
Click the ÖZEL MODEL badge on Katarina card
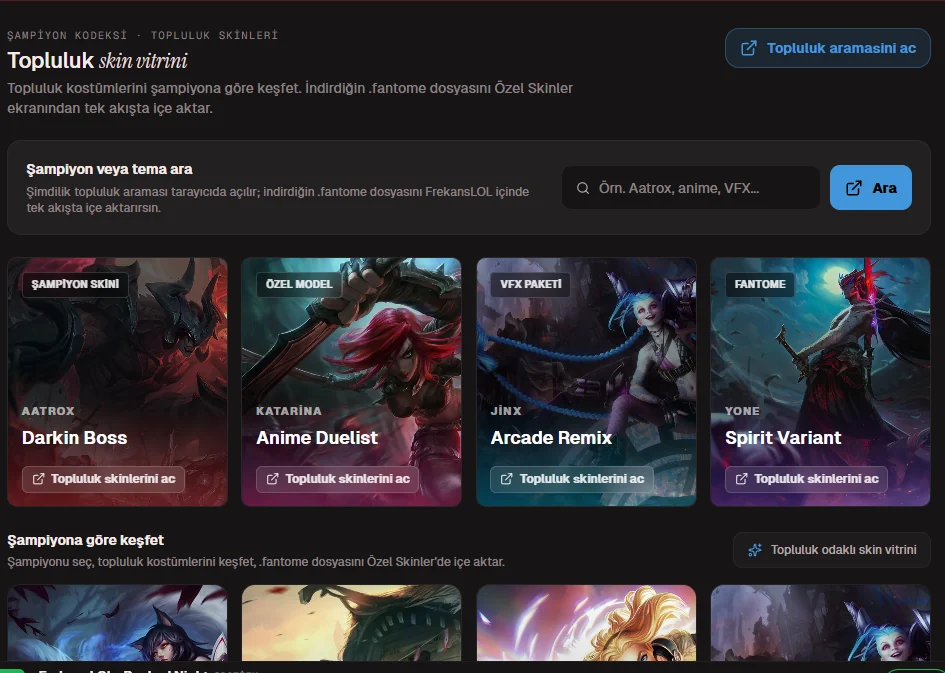pyautogui.click(x=299, y=284)
